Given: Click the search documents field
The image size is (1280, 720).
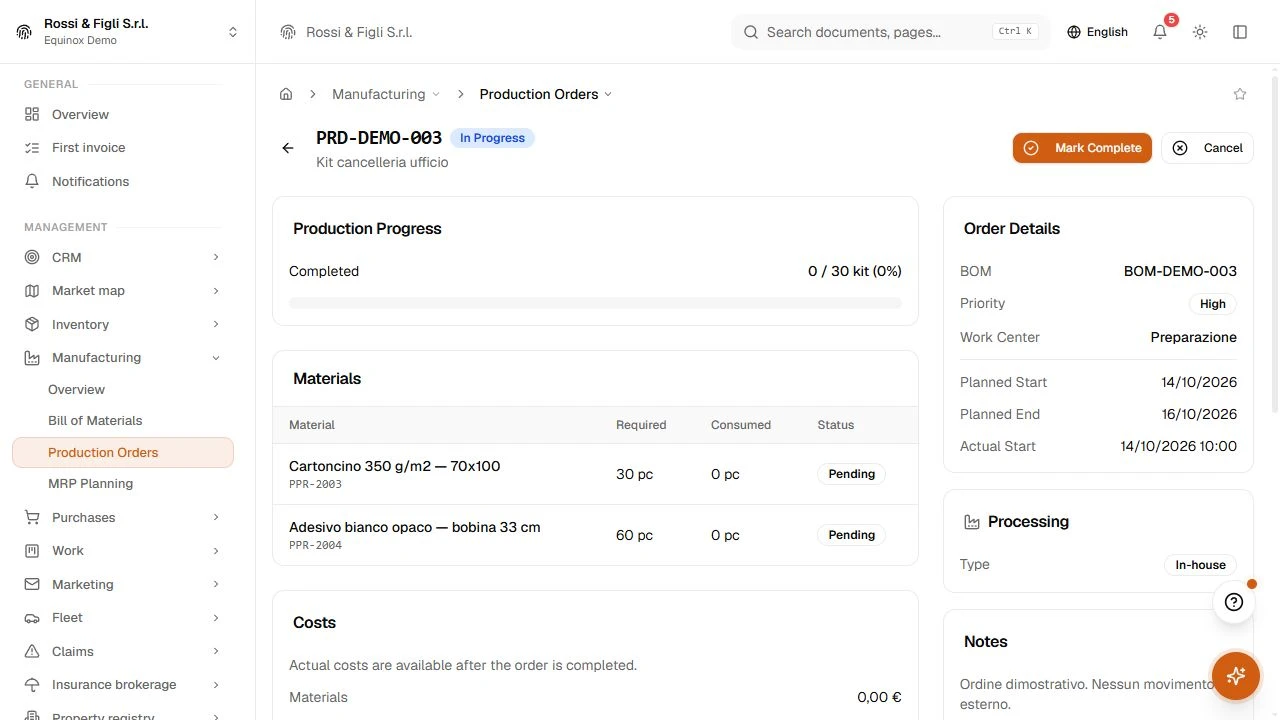Looking at the screenshot, I should 891,32.
